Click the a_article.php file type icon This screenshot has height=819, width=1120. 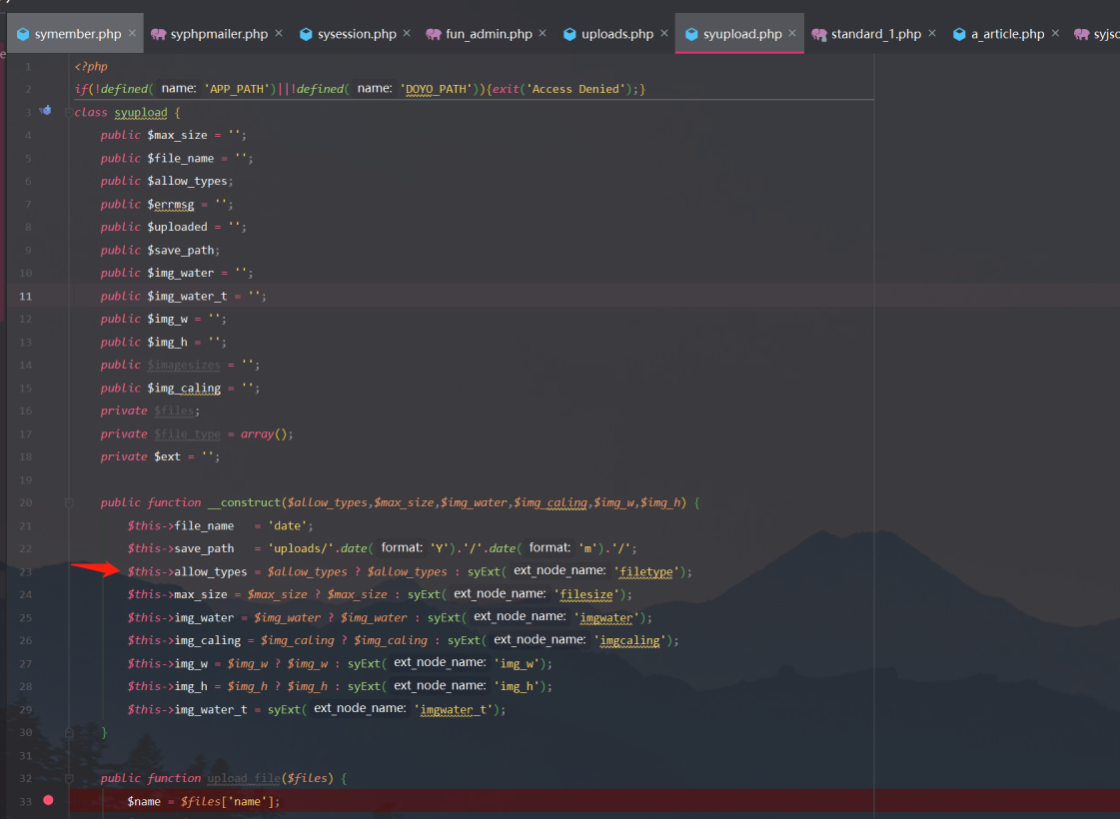[959, 34]
